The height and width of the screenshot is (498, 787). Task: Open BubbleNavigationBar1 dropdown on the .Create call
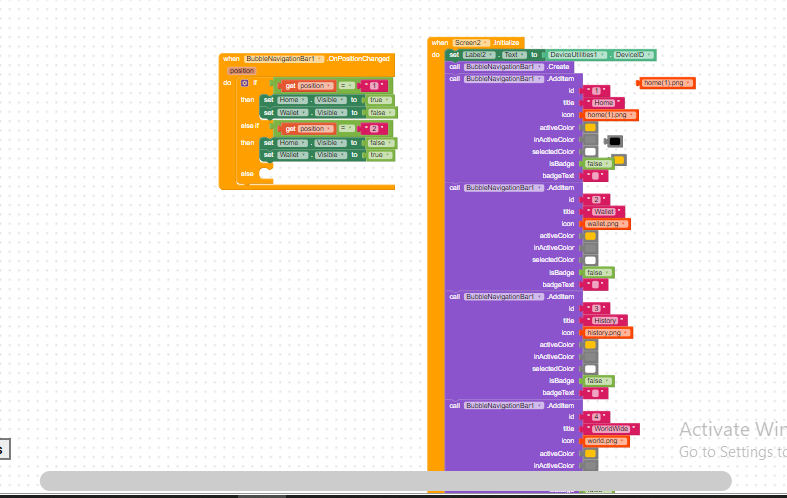tap(503, 67)
